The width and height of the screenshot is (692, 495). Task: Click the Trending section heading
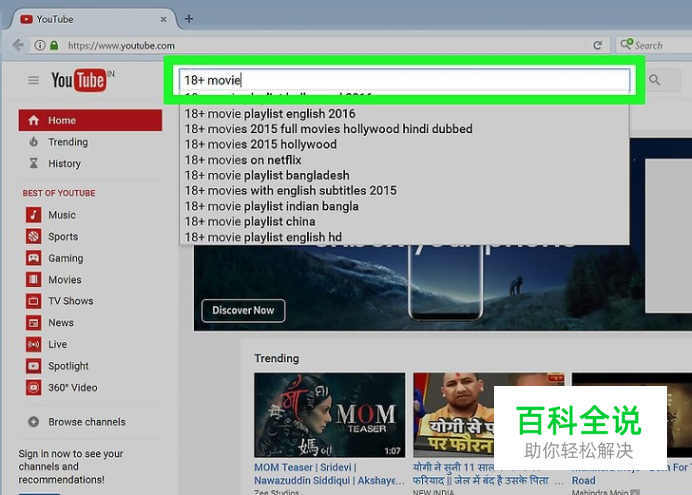tap(277, 358)
